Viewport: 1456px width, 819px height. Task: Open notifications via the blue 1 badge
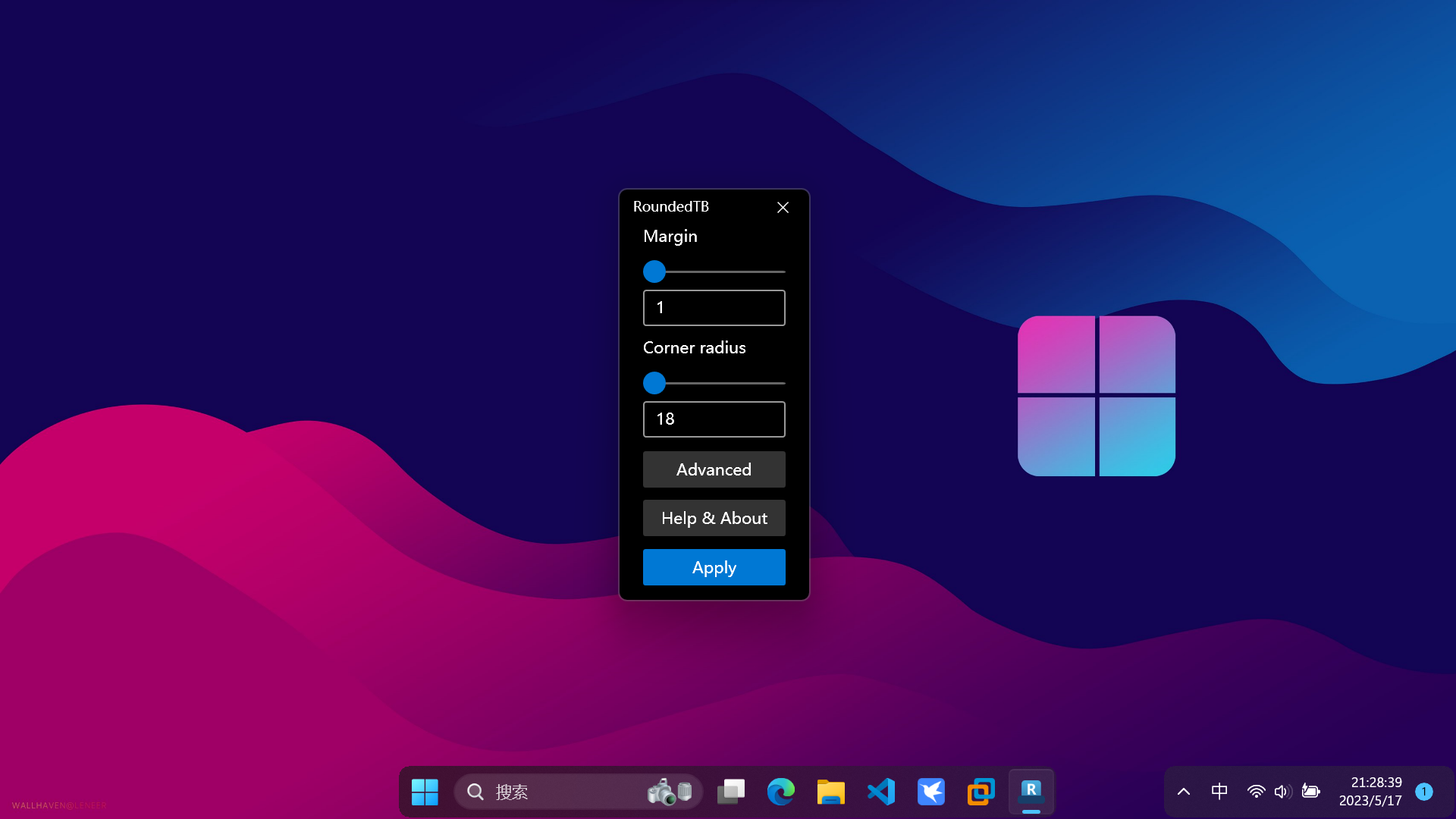point(1424,791)
